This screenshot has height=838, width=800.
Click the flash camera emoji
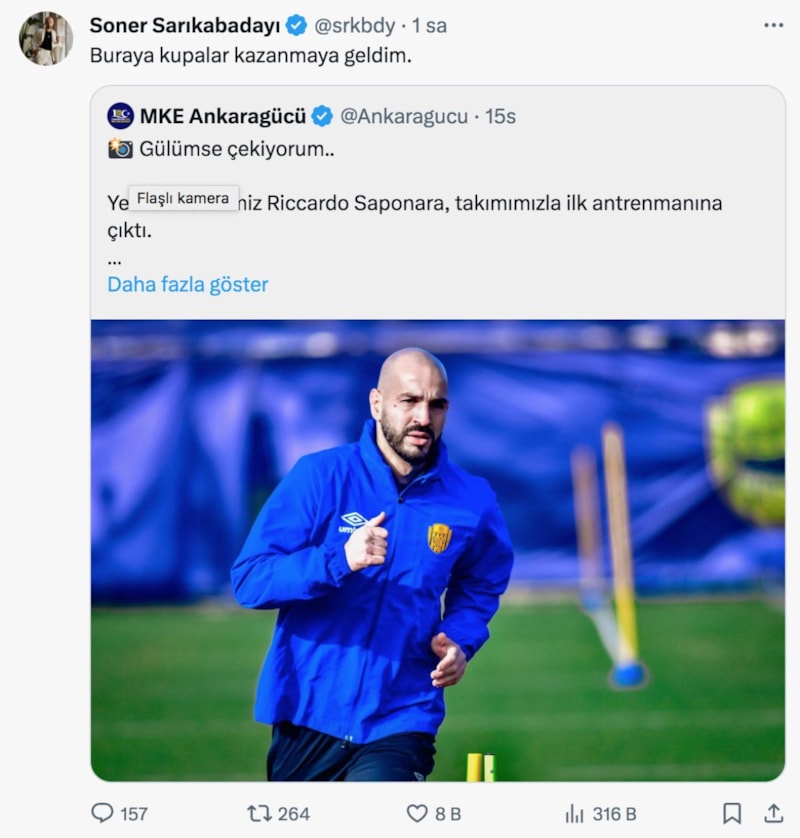coord(120,148)
